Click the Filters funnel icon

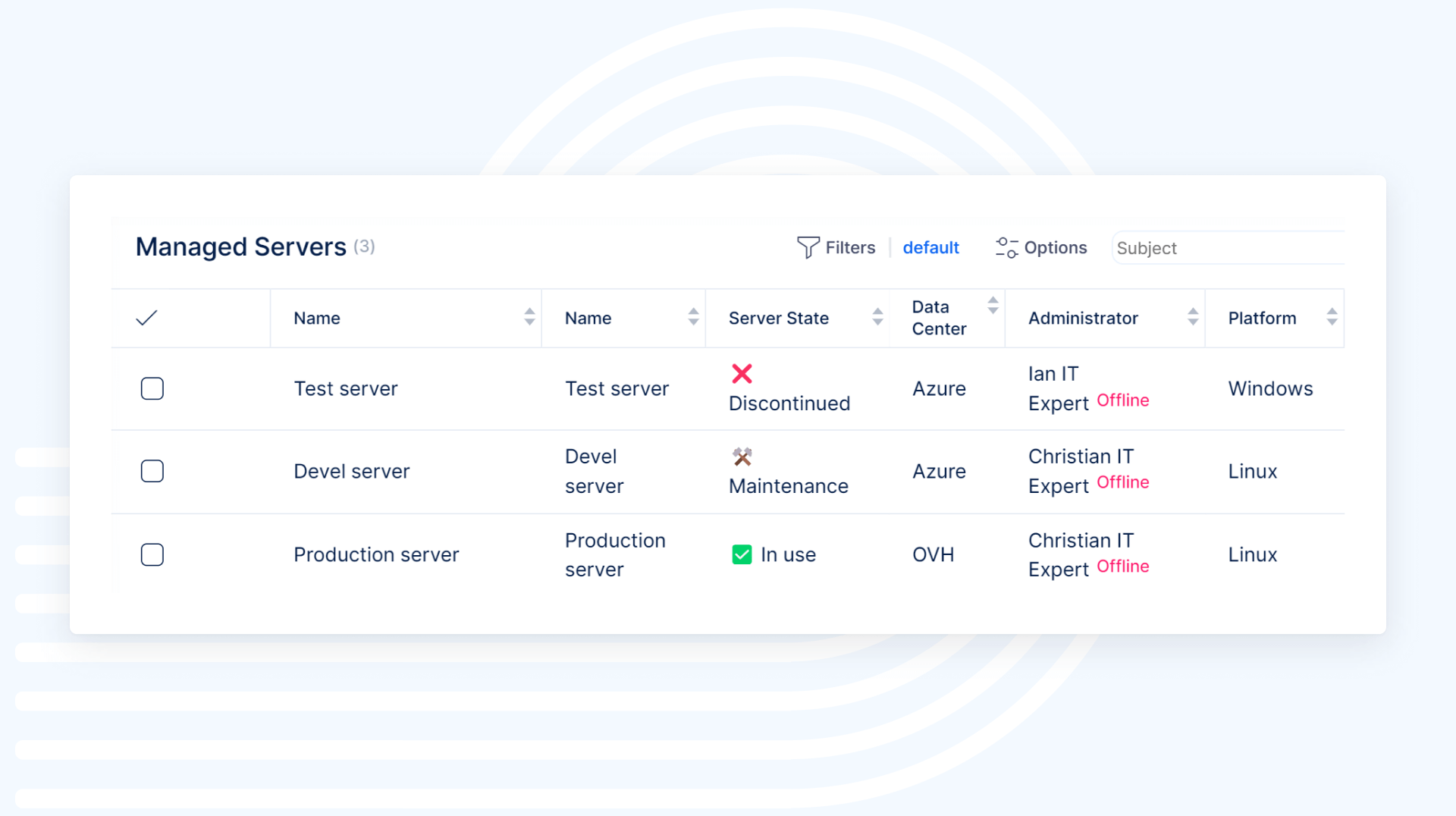click(808, 247)
